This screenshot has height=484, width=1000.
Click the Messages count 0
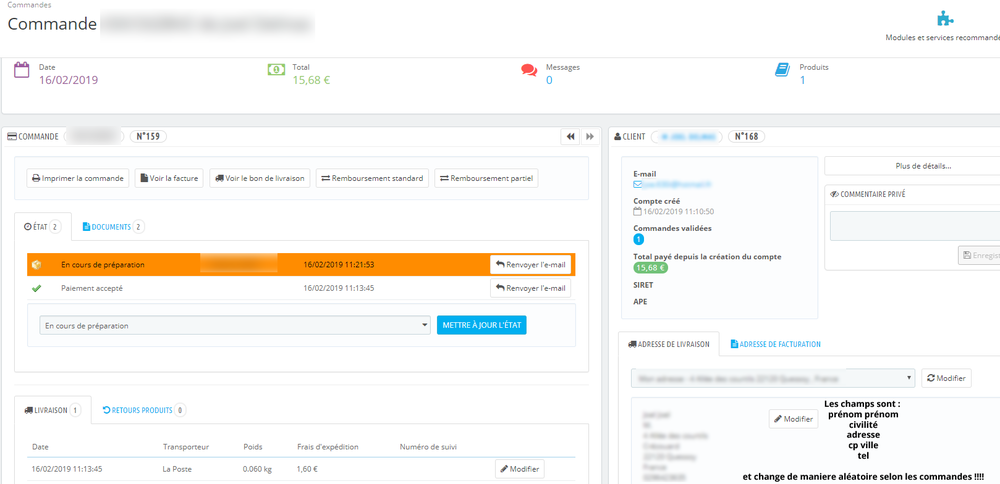pyautogui.click(x=549, y=80)
